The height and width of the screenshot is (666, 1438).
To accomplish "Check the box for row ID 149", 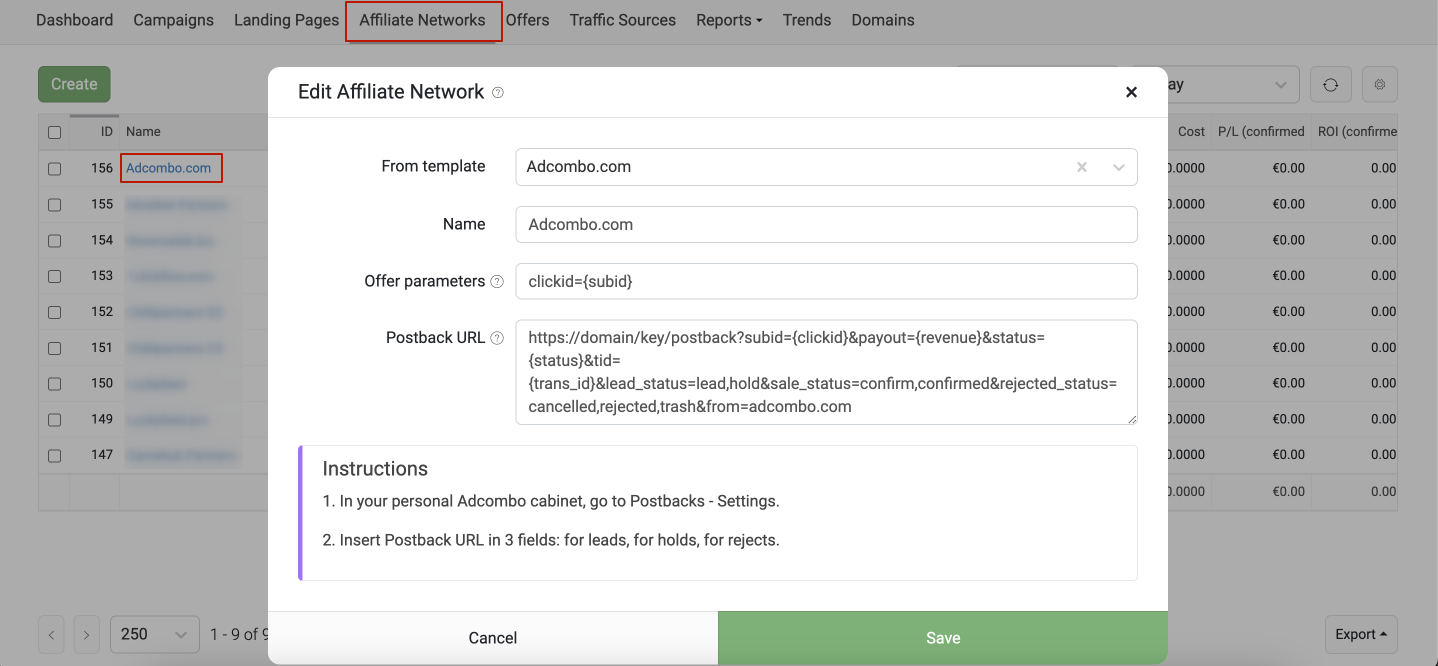I will click(54, 420).
